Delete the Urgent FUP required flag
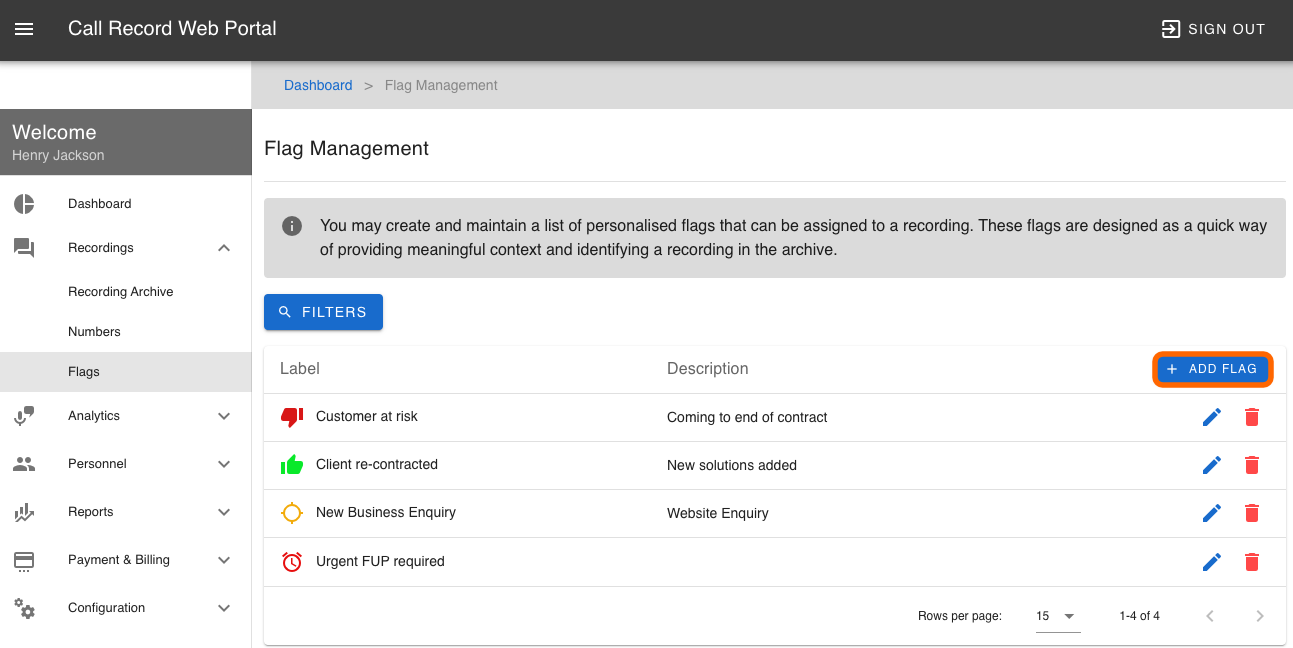Image resolution: width=1293 pixels, height=648 pixels. tap(1251, 561)
